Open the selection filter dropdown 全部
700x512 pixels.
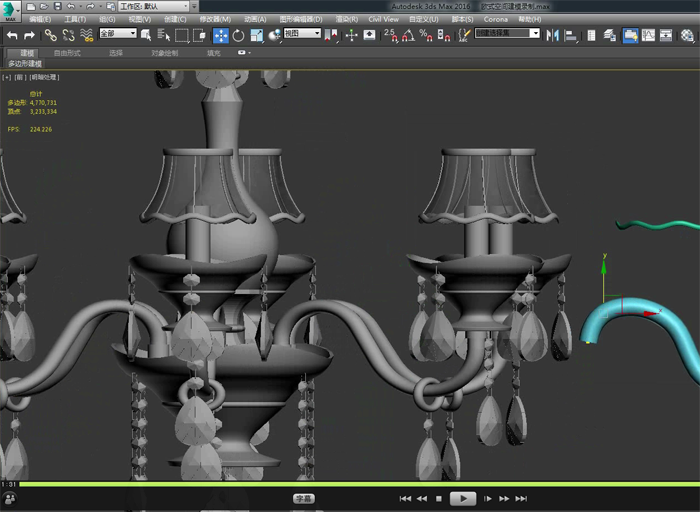pos(117,34)
